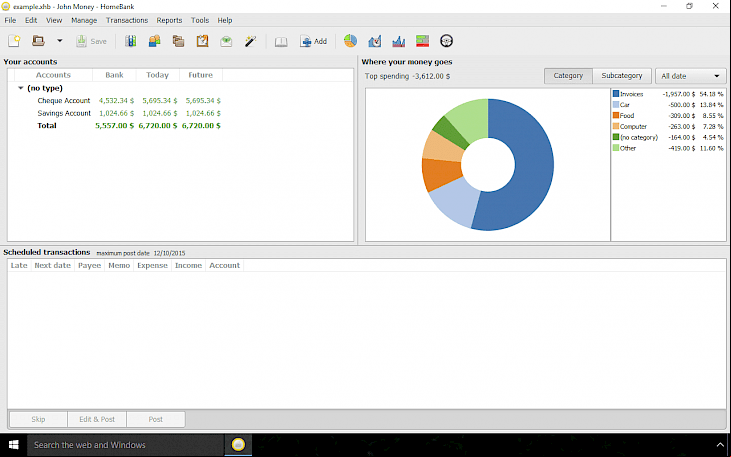Expand the recent files dropdown arrow
The width and height of the screenshot is (731, 457).
60,41
